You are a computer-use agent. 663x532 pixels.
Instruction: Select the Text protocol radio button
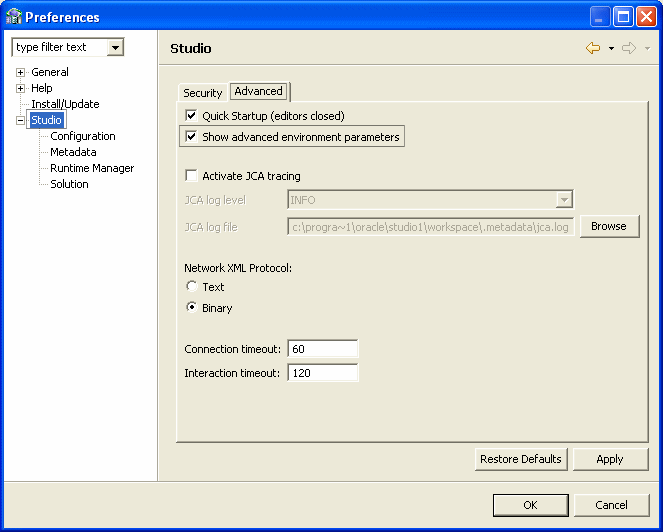tap(191, 287)
